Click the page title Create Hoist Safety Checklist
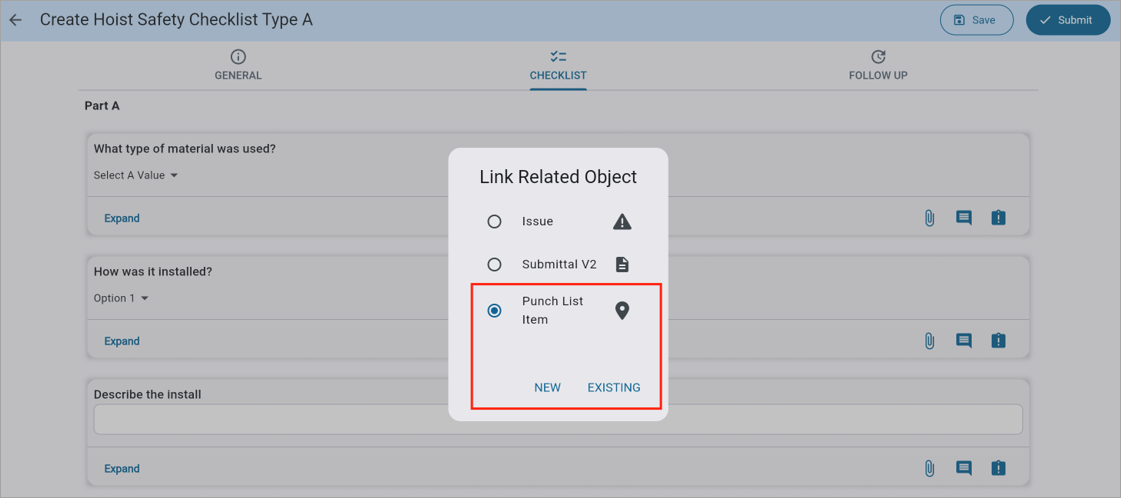 (177, 20)
